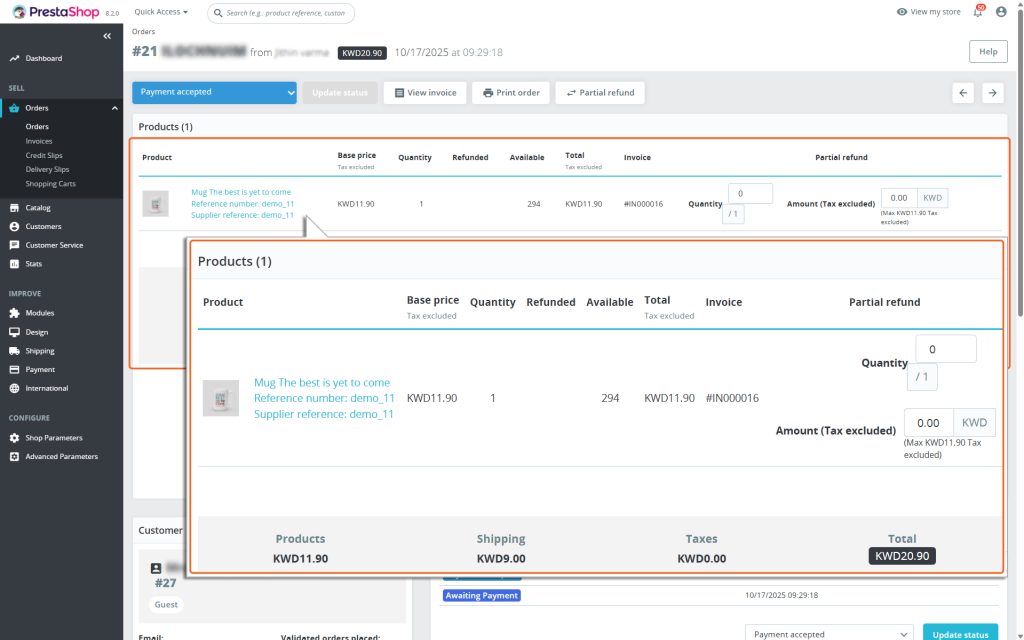
Task: Click the Print order button
Action: [x=511, y=92]
